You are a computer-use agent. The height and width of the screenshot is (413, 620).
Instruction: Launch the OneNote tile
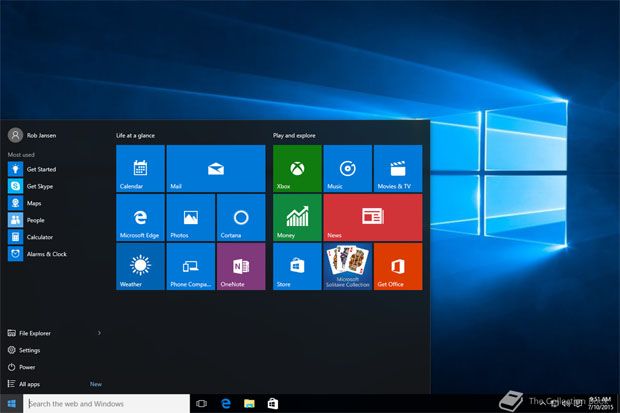click(x=241, y=267)
